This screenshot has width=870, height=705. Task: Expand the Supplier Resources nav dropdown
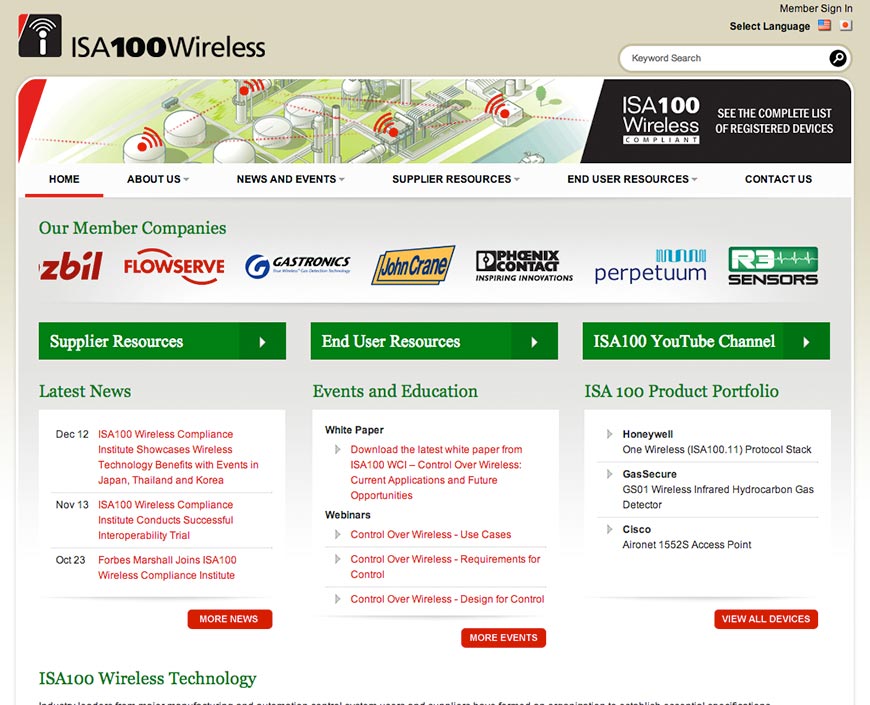[x=456, y=179]
